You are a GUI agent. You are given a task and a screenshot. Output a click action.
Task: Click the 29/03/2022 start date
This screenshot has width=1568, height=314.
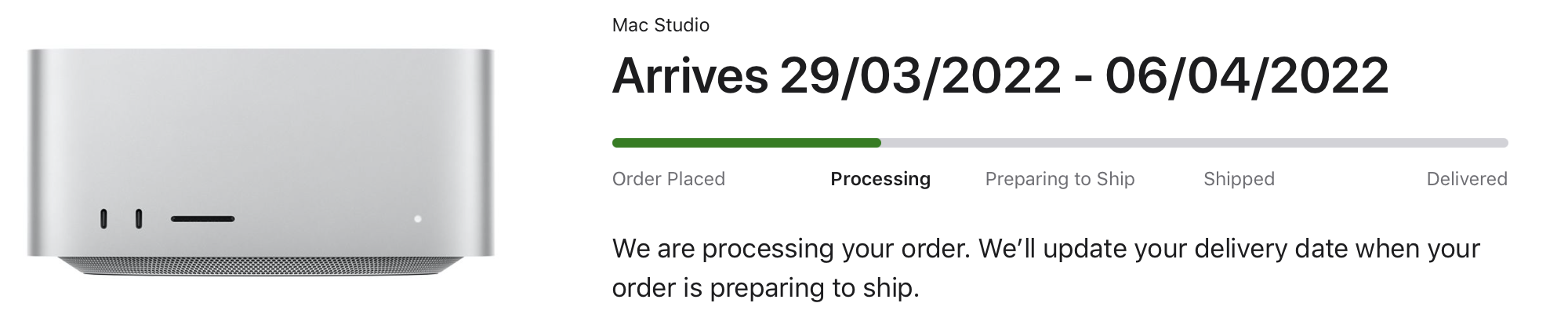(x=920, y=76)
